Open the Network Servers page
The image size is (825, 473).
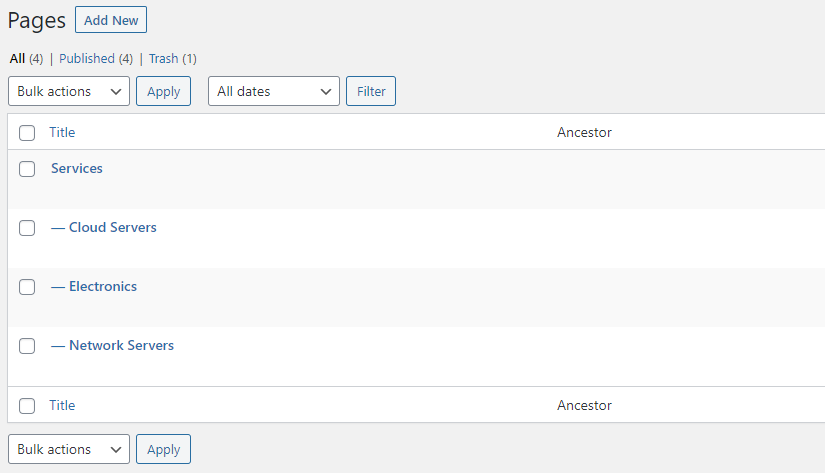pos(122,345)
